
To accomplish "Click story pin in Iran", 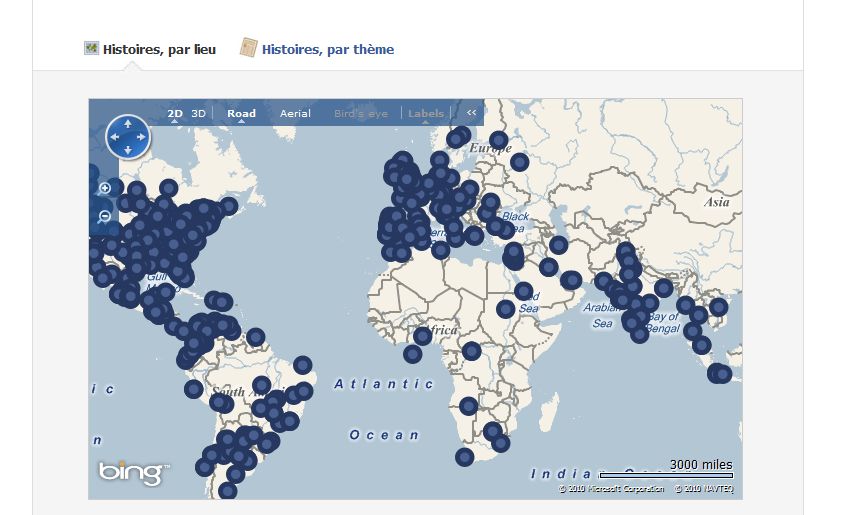I will click(558, 245).
